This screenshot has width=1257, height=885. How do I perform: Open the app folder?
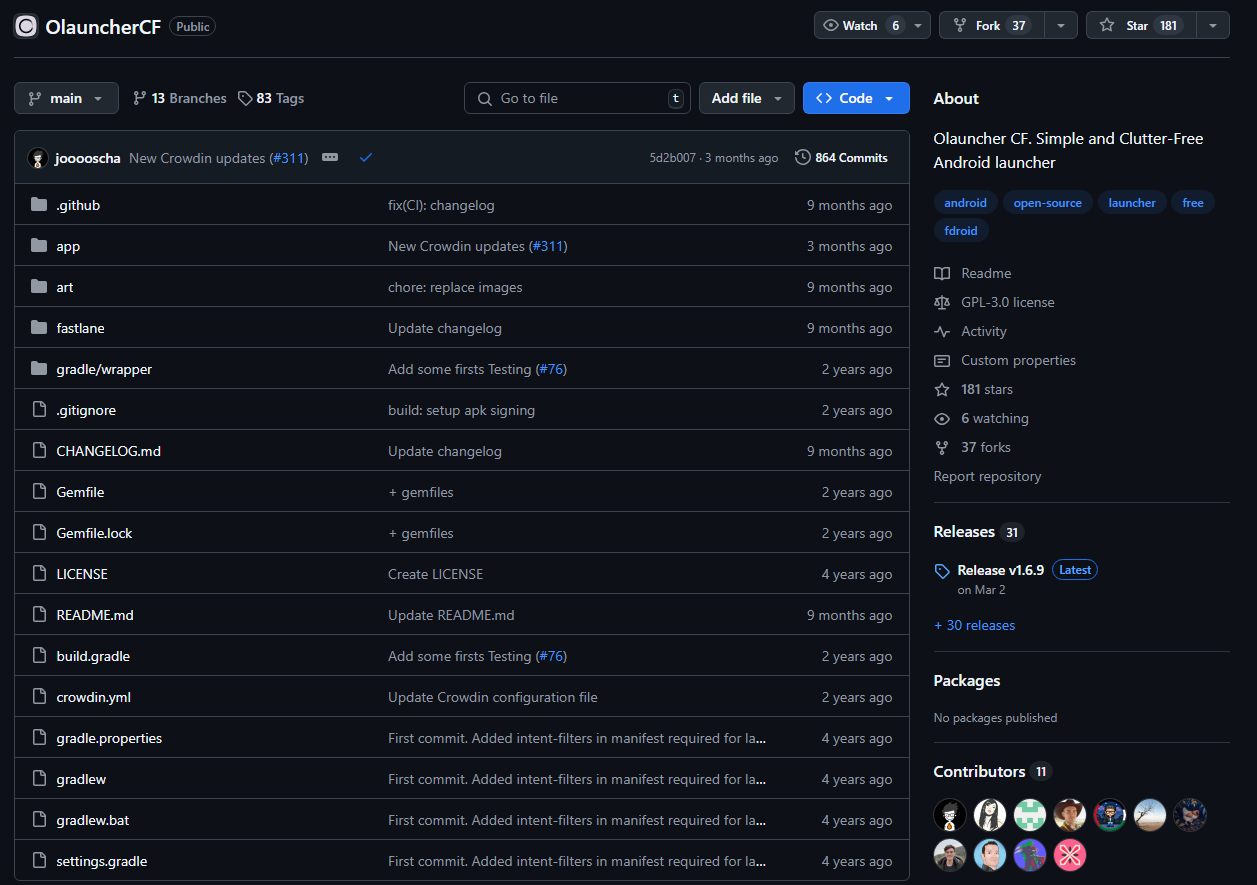68,246
